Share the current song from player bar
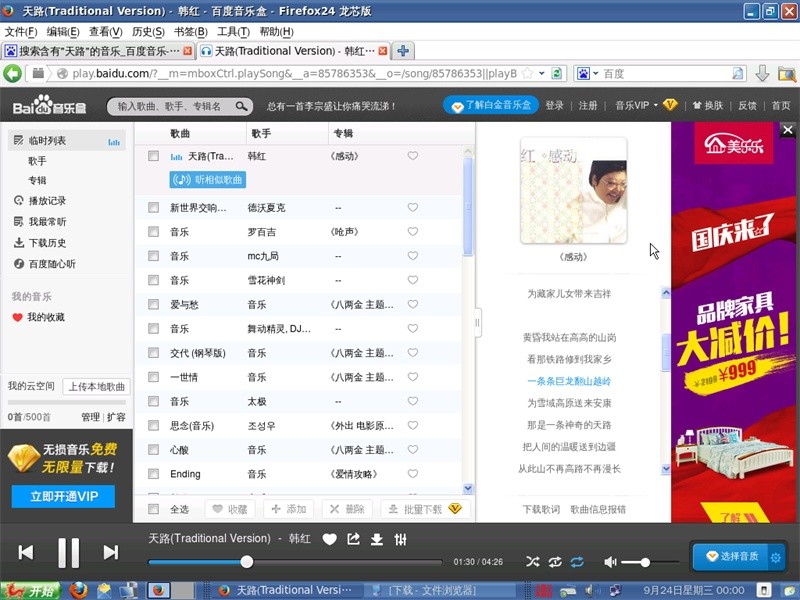 (354, 539)
